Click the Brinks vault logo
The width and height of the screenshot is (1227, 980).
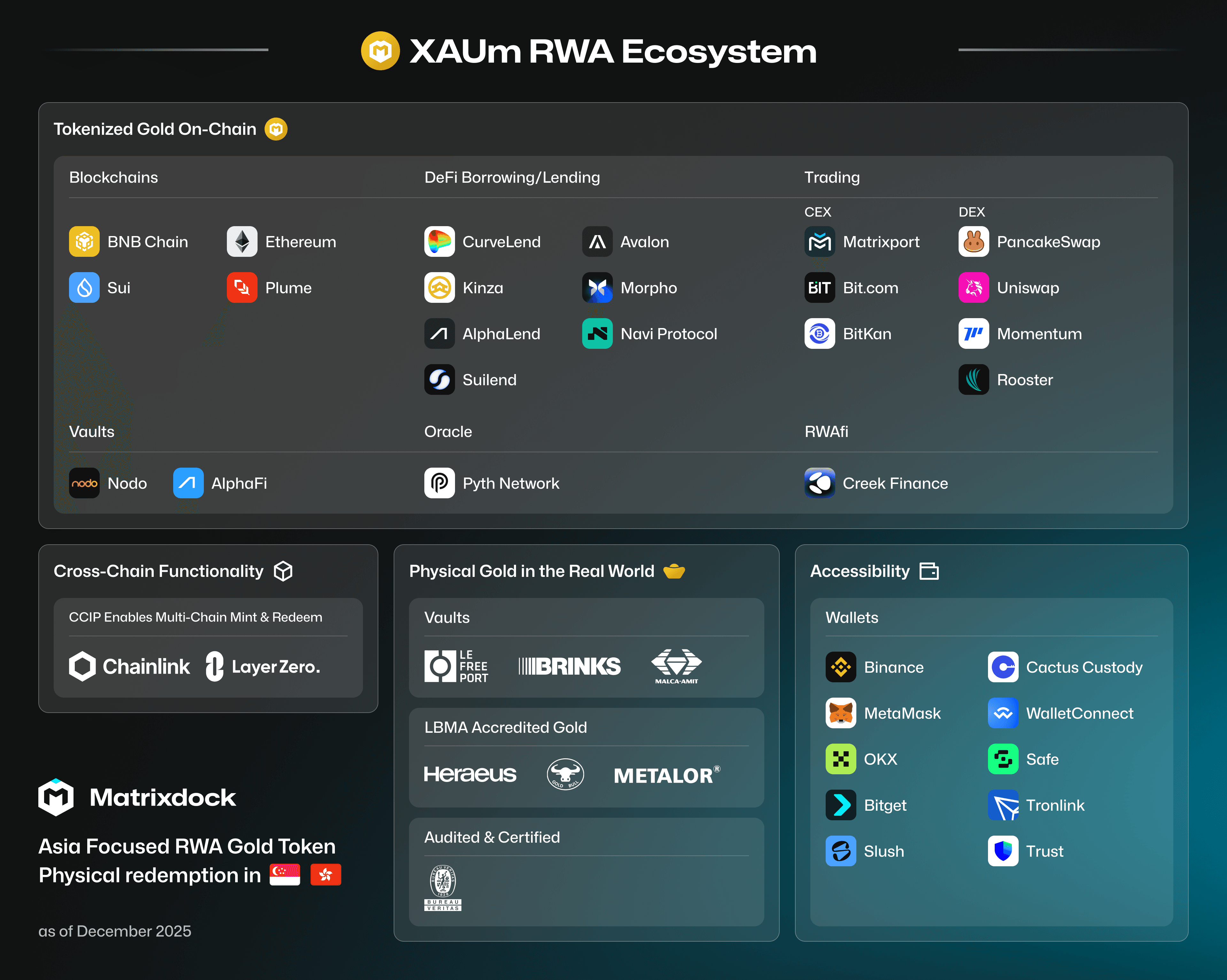pos(569,665)
